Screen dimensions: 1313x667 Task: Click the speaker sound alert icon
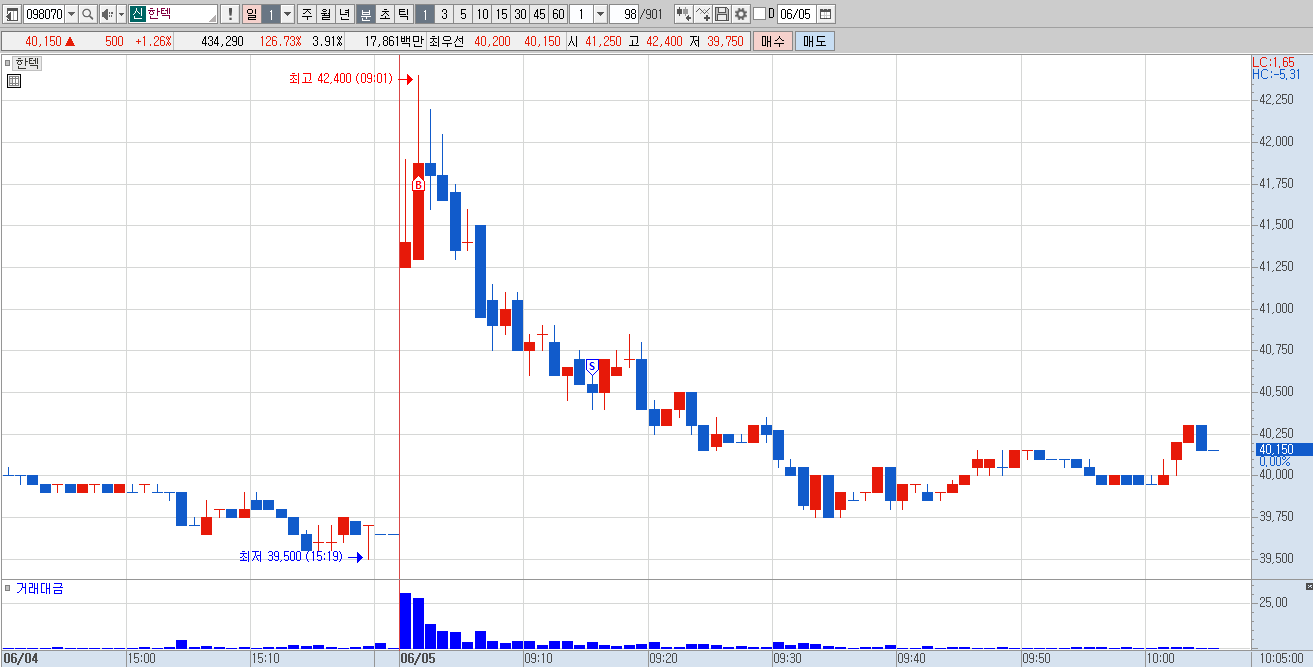107,14
